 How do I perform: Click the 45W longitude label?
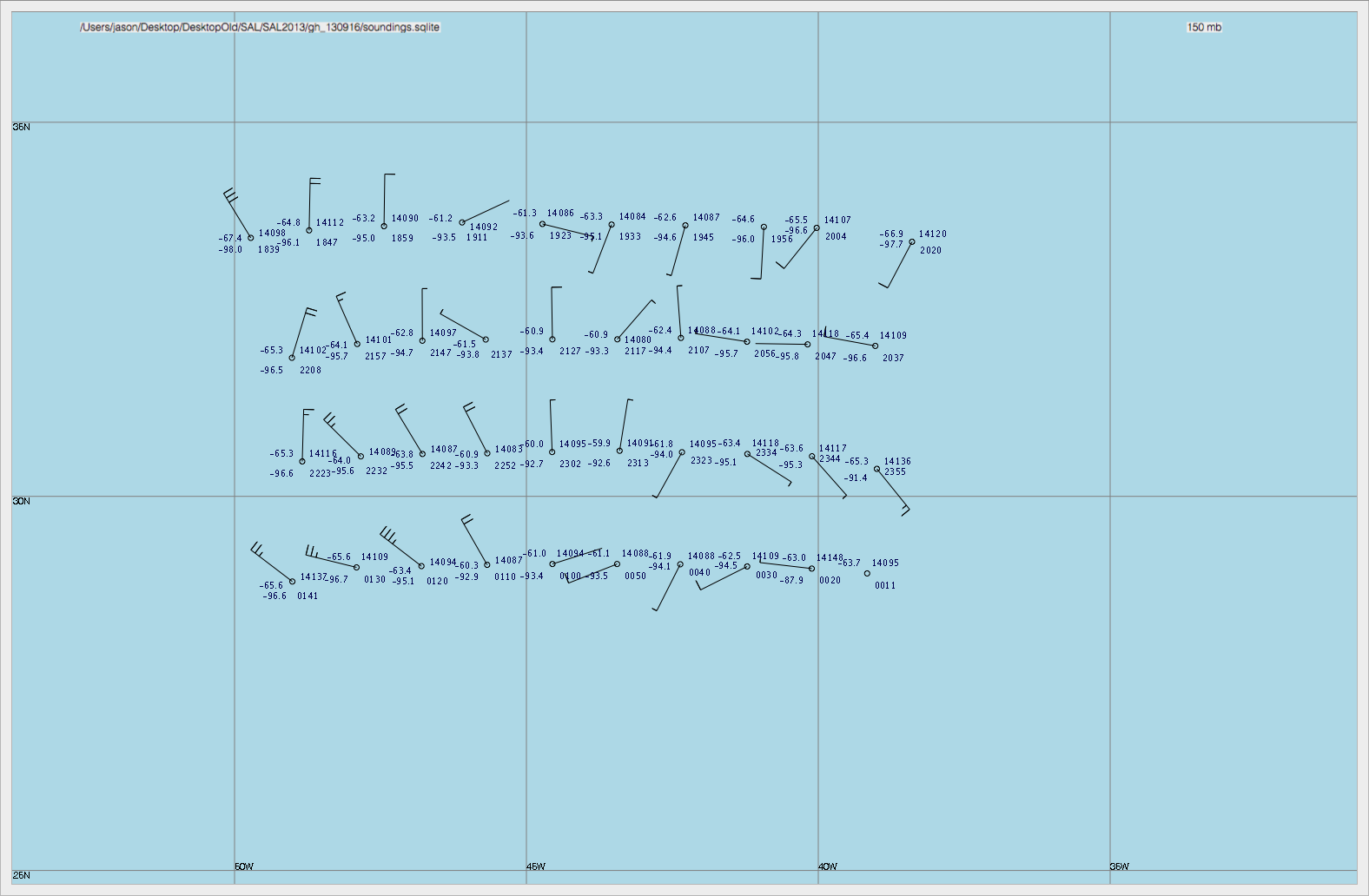[536, 866]
